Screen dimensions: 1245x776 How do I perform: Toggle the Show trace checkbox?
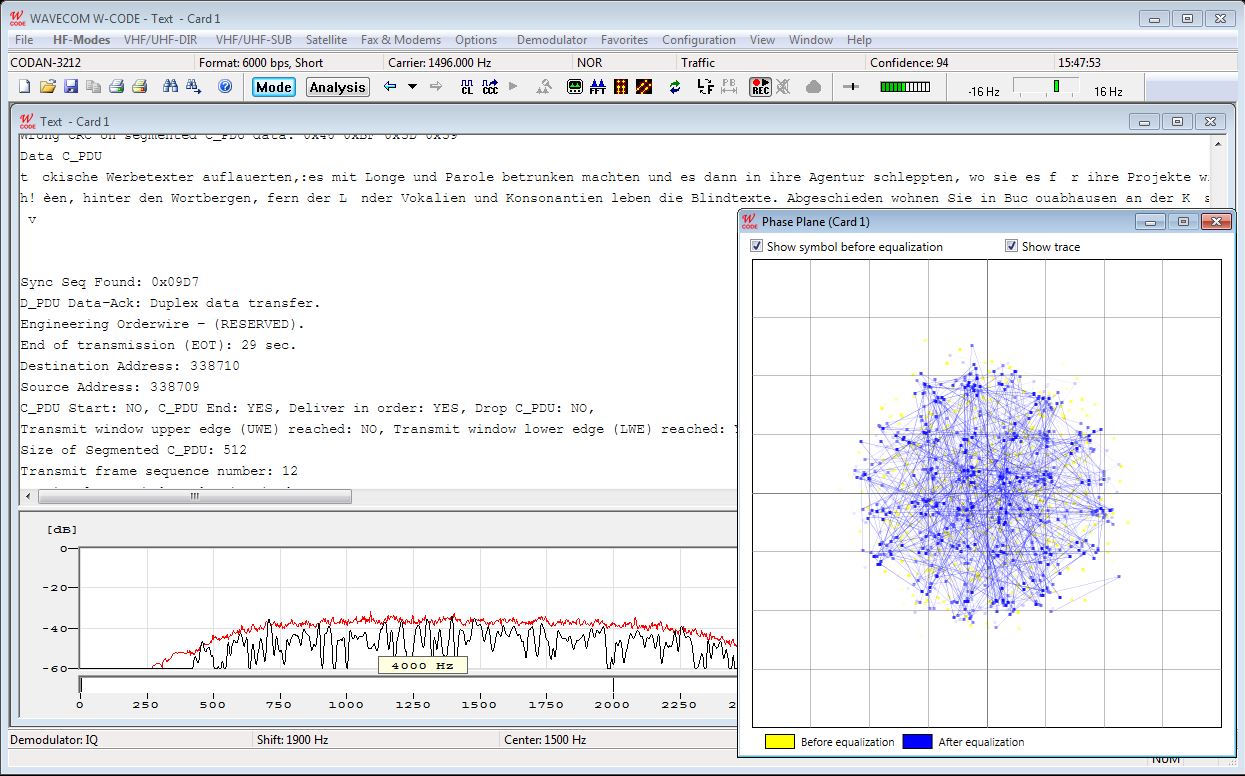[1011, 246]
